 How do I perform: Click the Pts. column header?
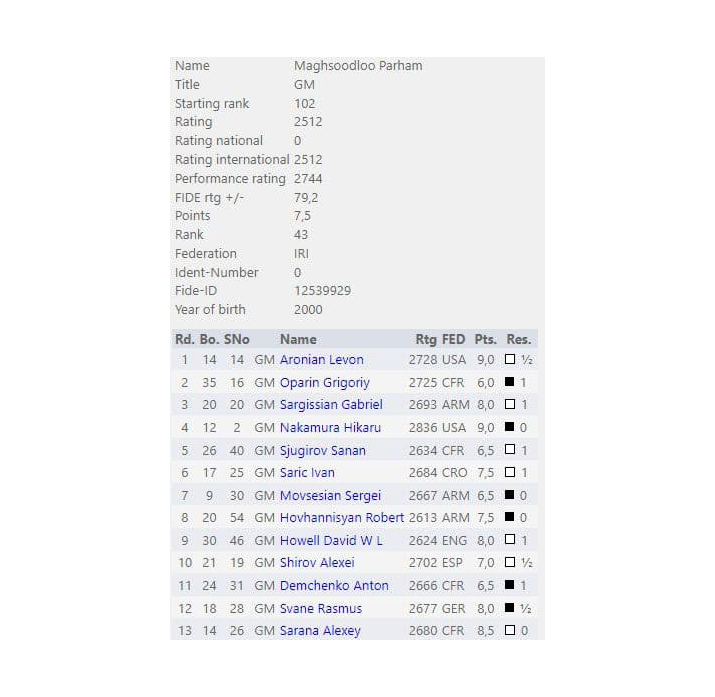pos(485,339)
